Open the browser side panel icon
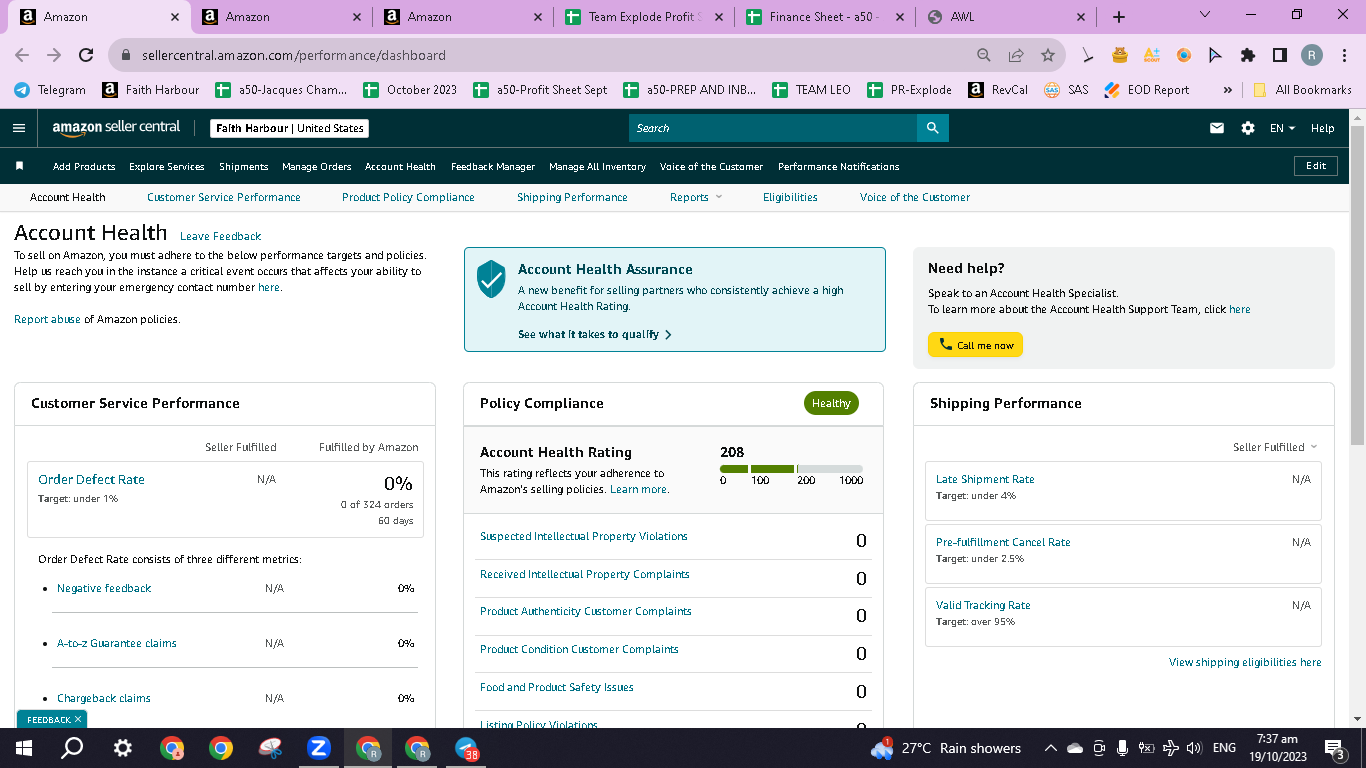The width and height of the screenshot is (1366, 768). (1279, 55)
